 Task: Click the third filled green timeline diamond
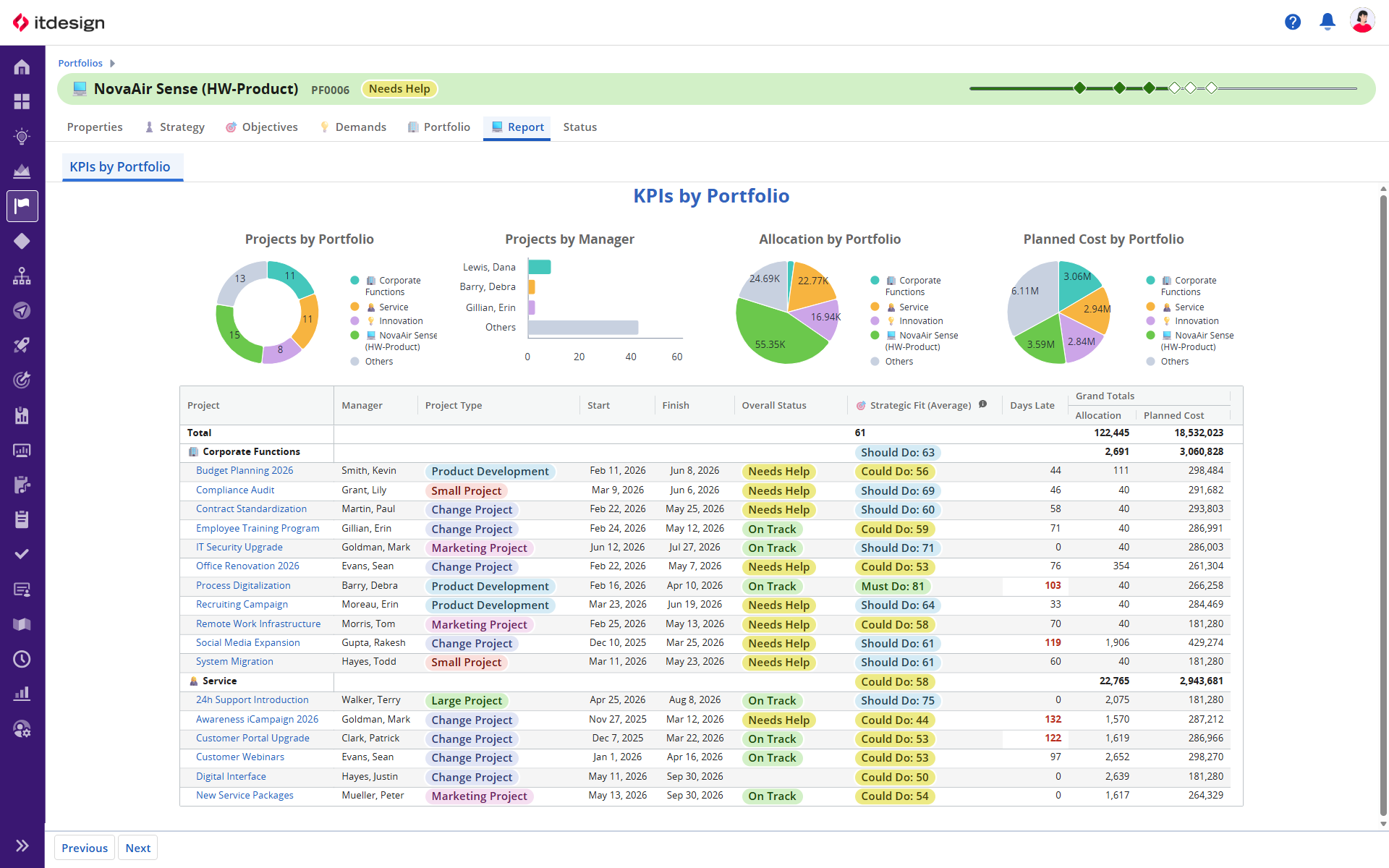1150,88
